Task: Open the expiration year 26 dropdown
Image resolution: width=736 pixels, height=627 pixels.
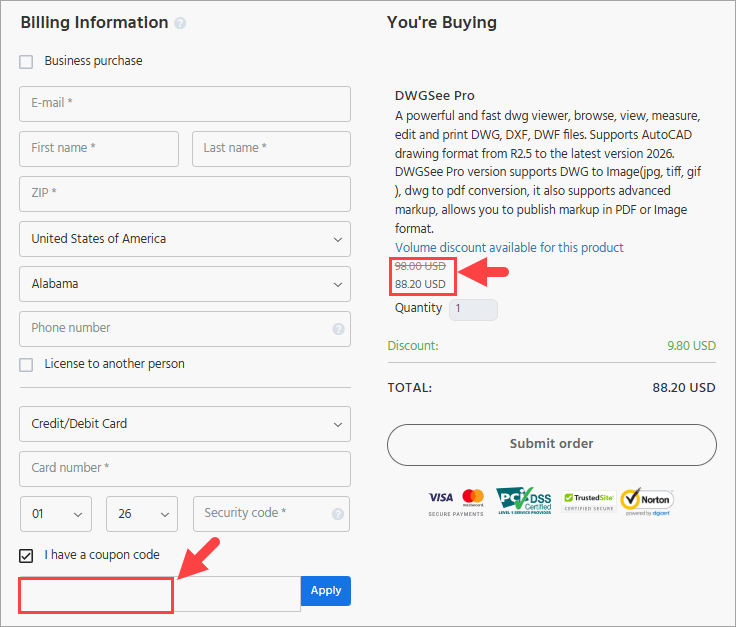Action: (x=142, y=514)
